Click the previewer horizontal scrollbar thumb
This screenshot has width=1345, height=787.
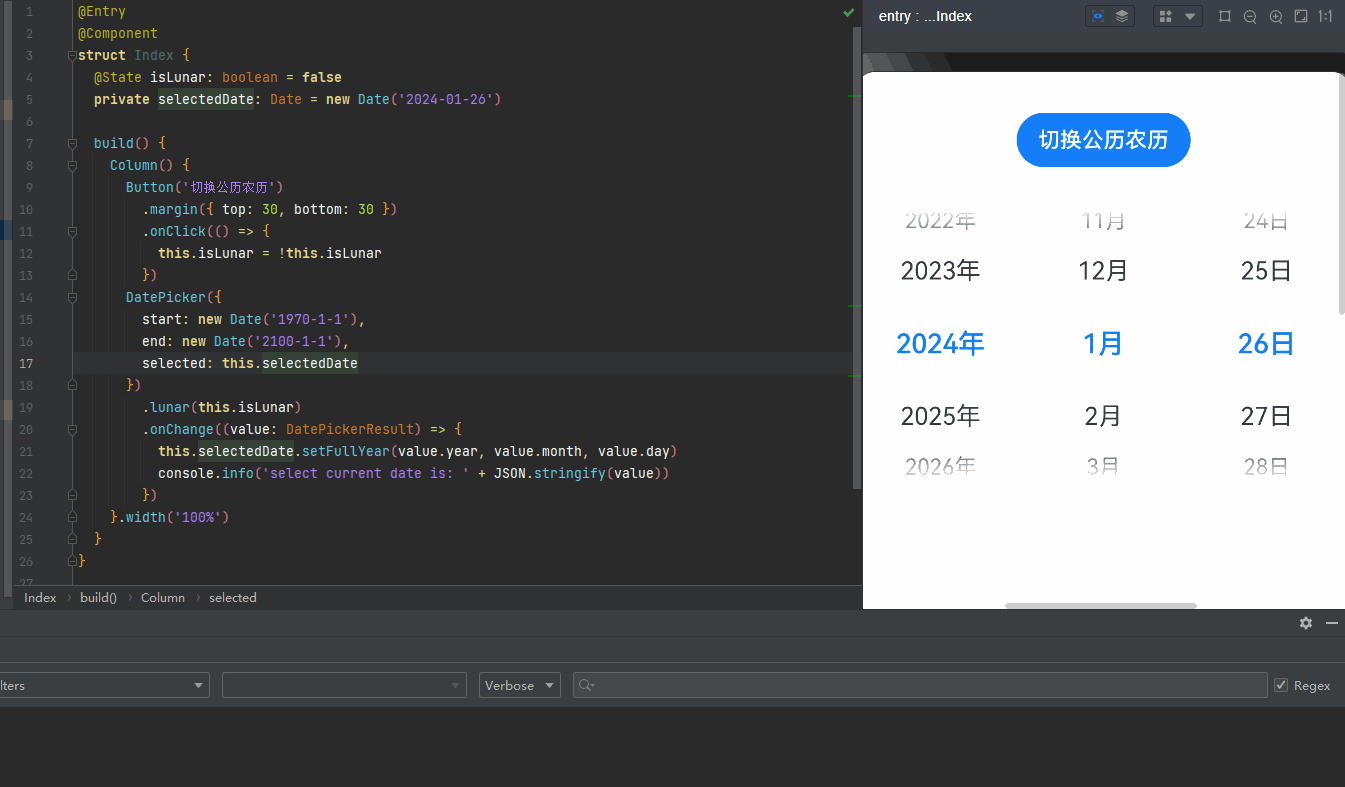pos(1101,606)
